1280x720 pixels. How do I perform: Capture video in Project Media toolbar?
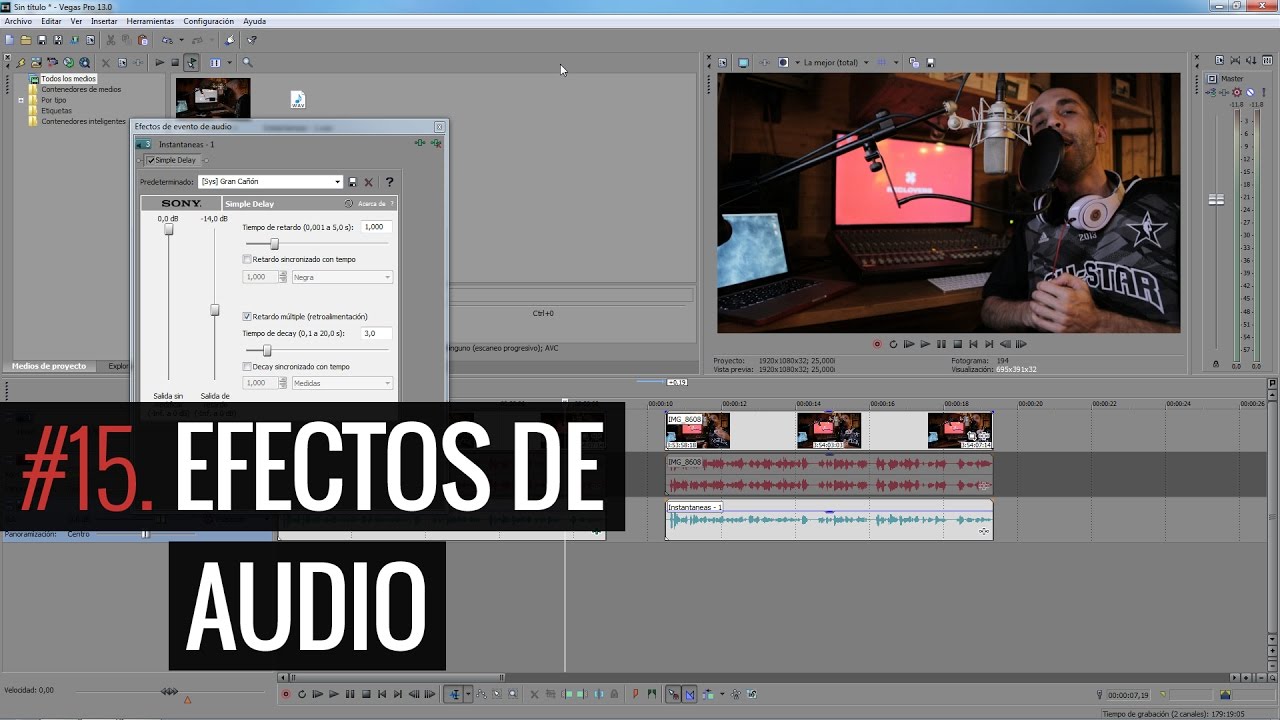pyautogui.click(x=52, y=62)
